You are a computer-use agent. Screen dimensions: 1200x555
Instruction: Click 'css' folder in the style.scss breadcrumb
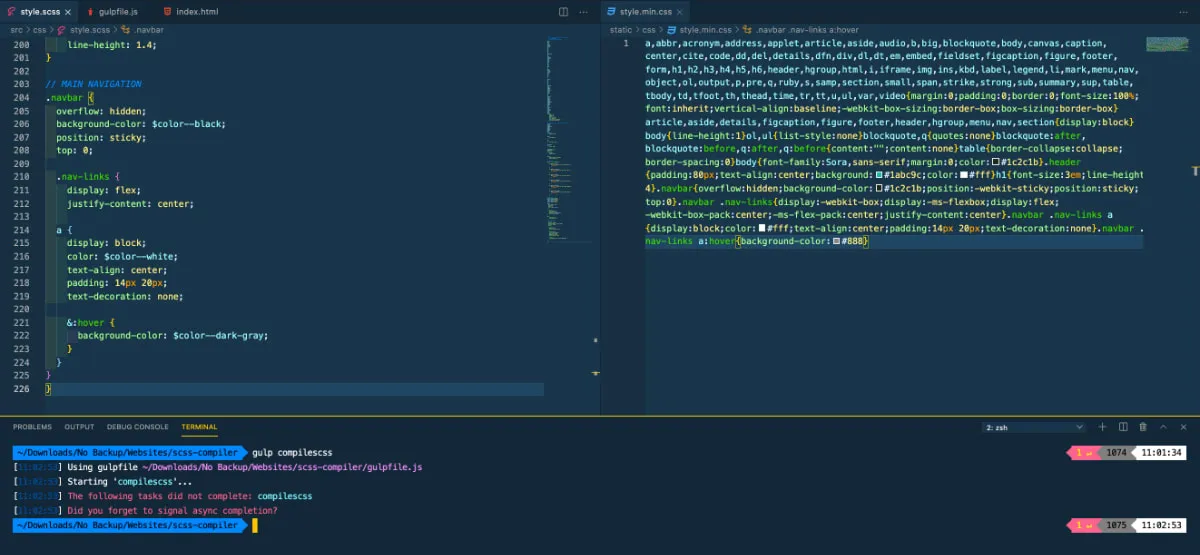(x=39, y=30)
